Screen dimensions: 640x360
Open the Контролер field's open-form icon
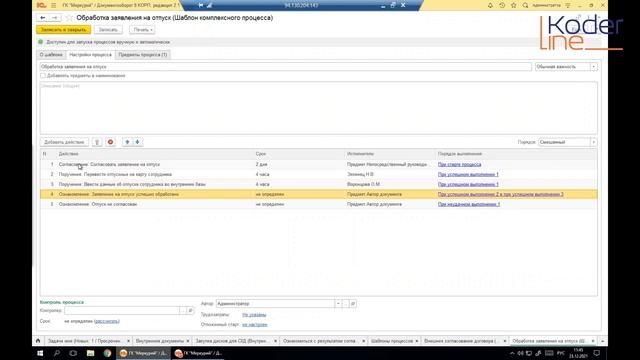click(x=190, y=311)
